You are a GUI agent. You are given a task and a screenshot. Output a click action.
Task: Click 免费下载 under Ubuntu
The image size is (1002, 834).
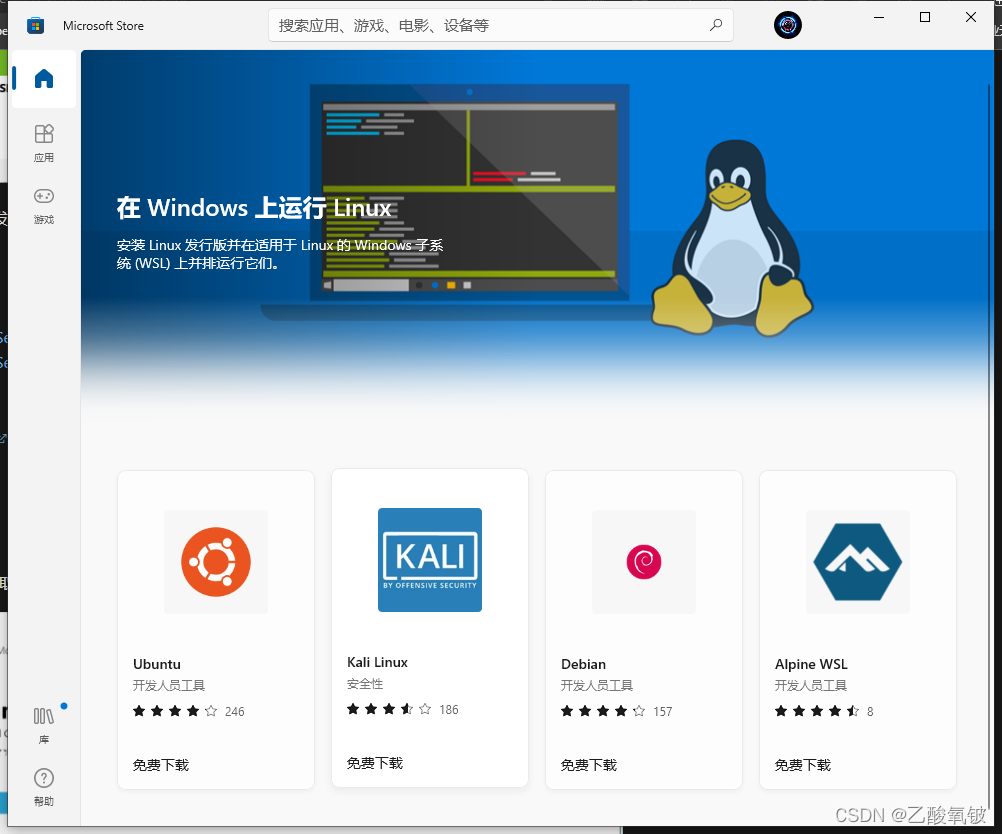(160, 765)
